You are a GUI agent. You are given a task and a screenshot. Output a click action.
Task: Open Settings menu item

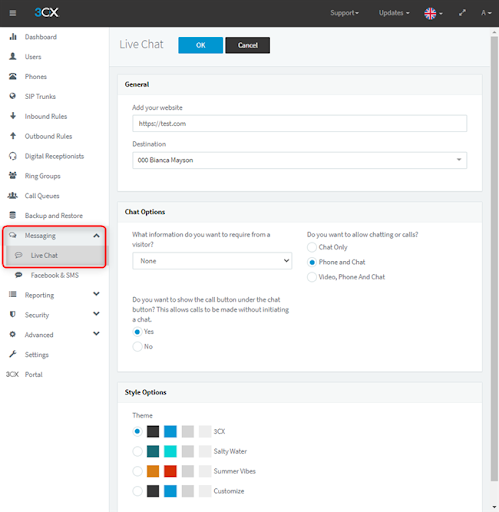(x=37, y=355)
